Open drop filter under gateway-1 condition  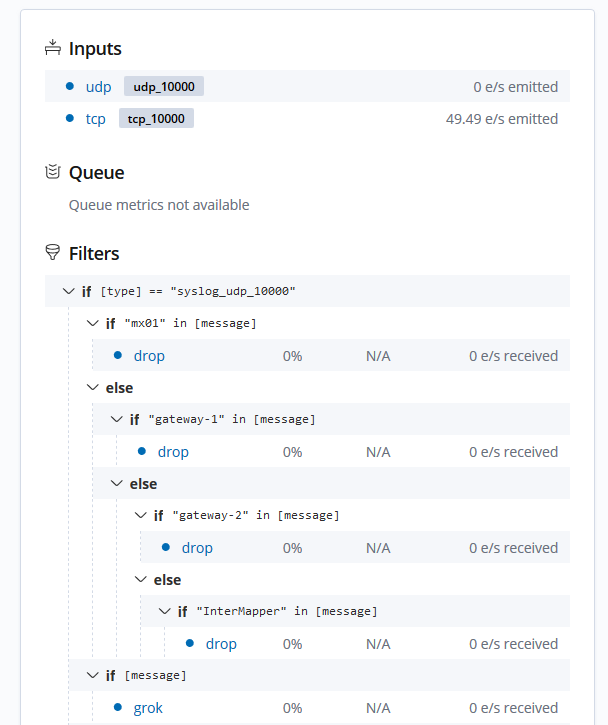pos(173,452)
